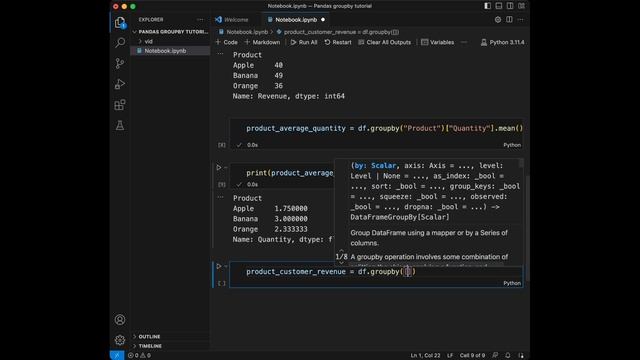Image resolution: width=640 pixels, height=360 pixels.
Task: Click the split editor icon in editor title
Action: (509, 20)
